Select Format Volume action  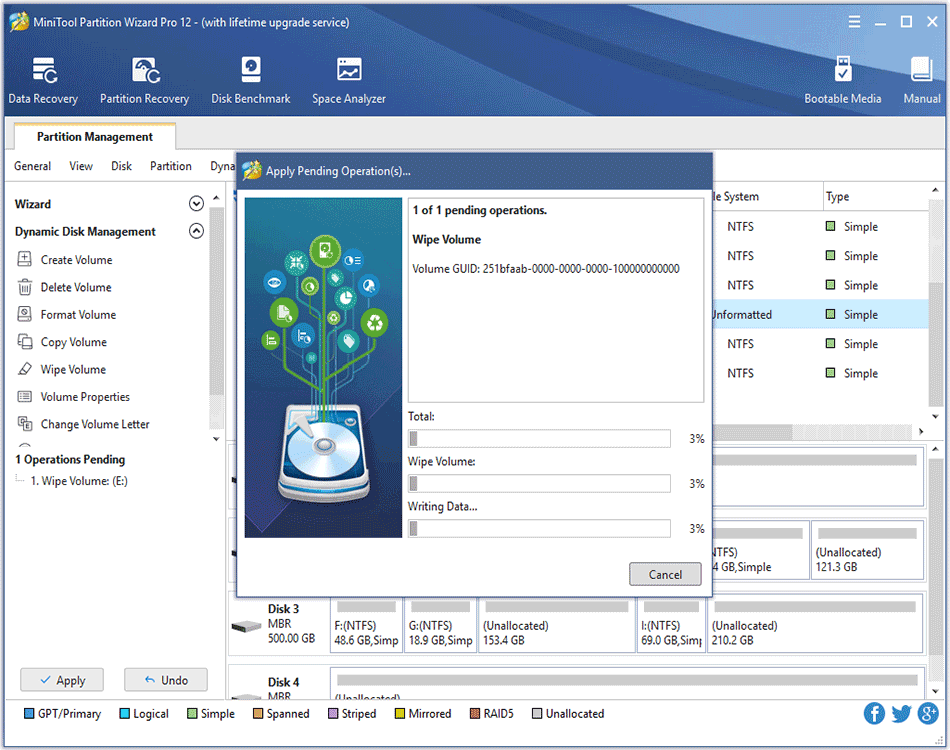click(x=78, y=314)
